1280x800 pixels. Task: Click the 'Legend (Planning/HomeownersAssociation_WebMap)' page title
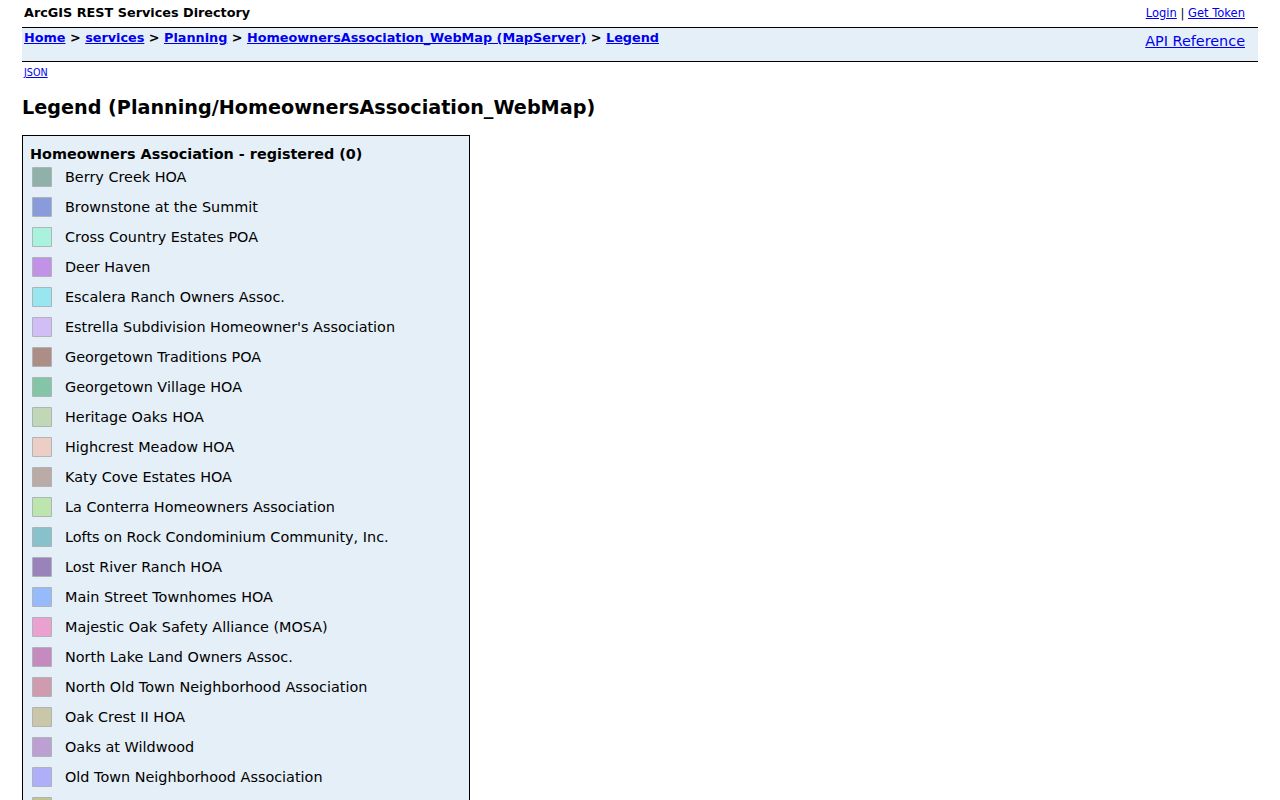308,107
